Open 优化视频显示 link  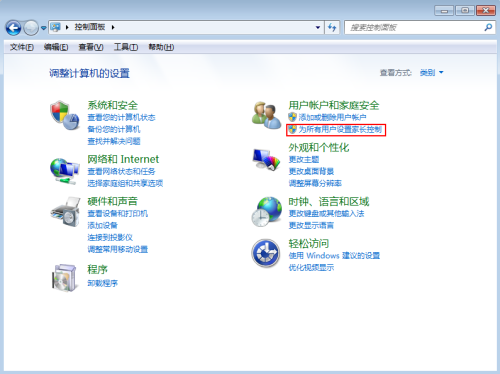tap(311, 267)
